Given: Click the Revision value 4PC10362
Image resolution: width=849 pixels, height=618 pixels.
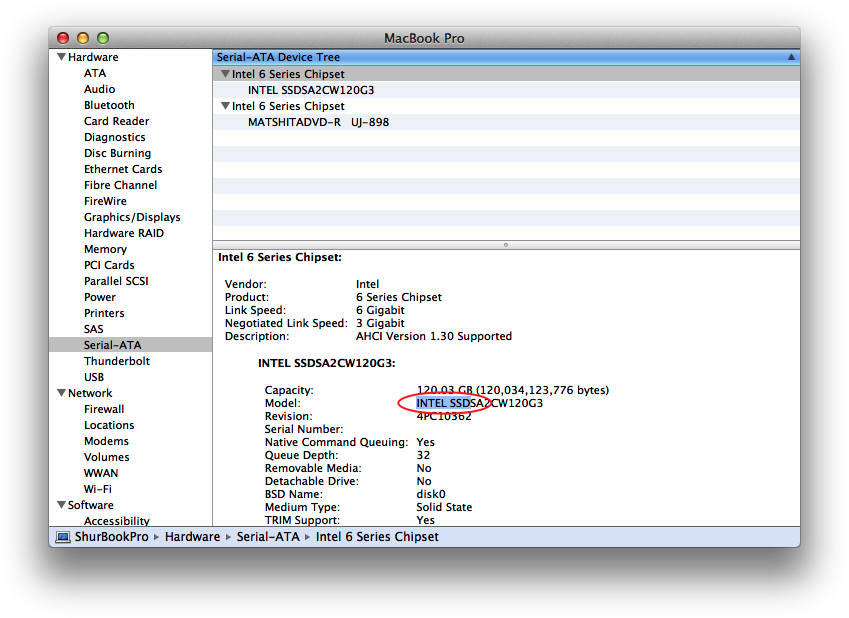Looking at the screenshot, I should 443,416.
